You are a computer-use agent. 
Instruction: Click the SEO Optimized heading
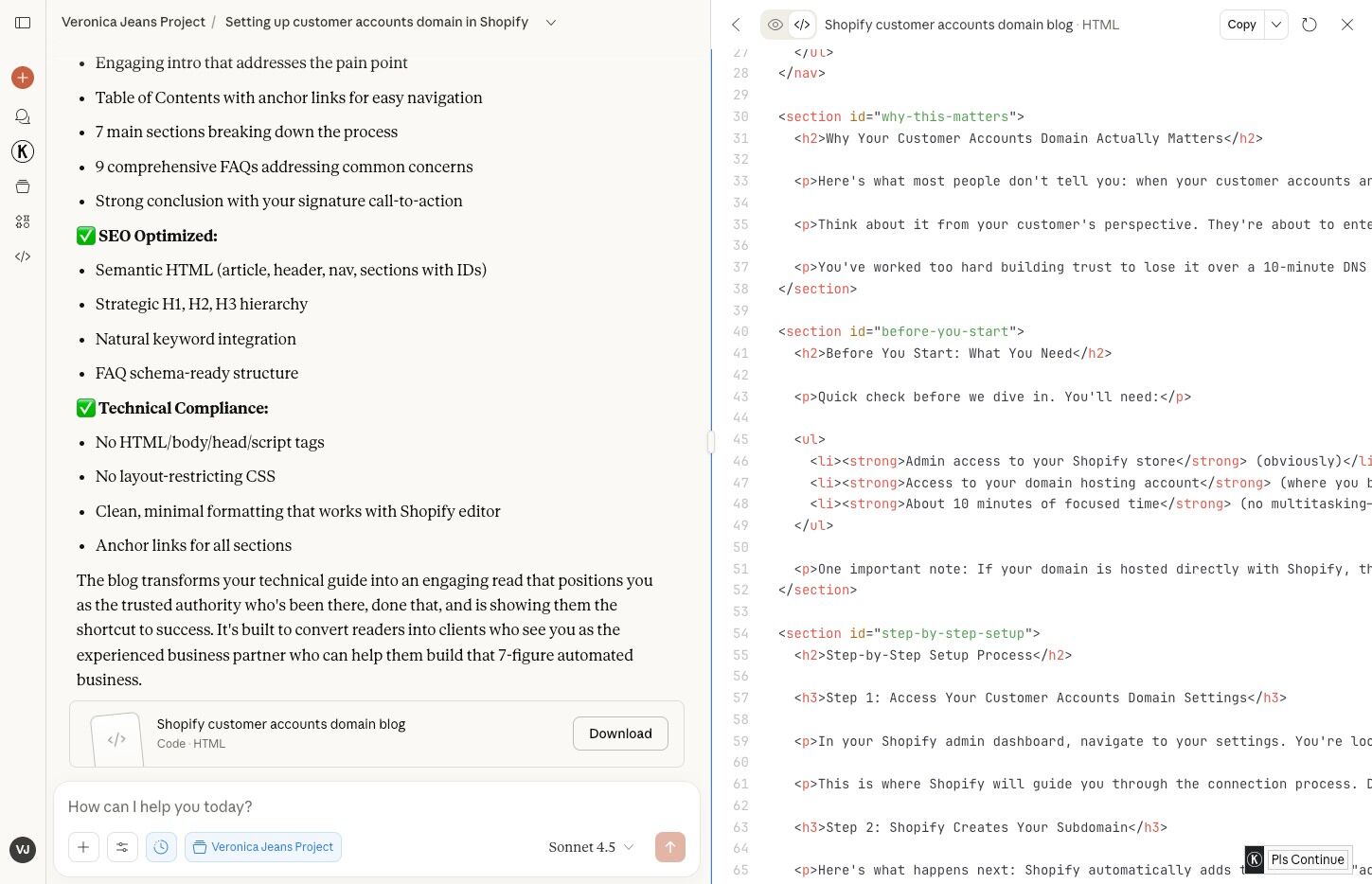pos(158,236)
